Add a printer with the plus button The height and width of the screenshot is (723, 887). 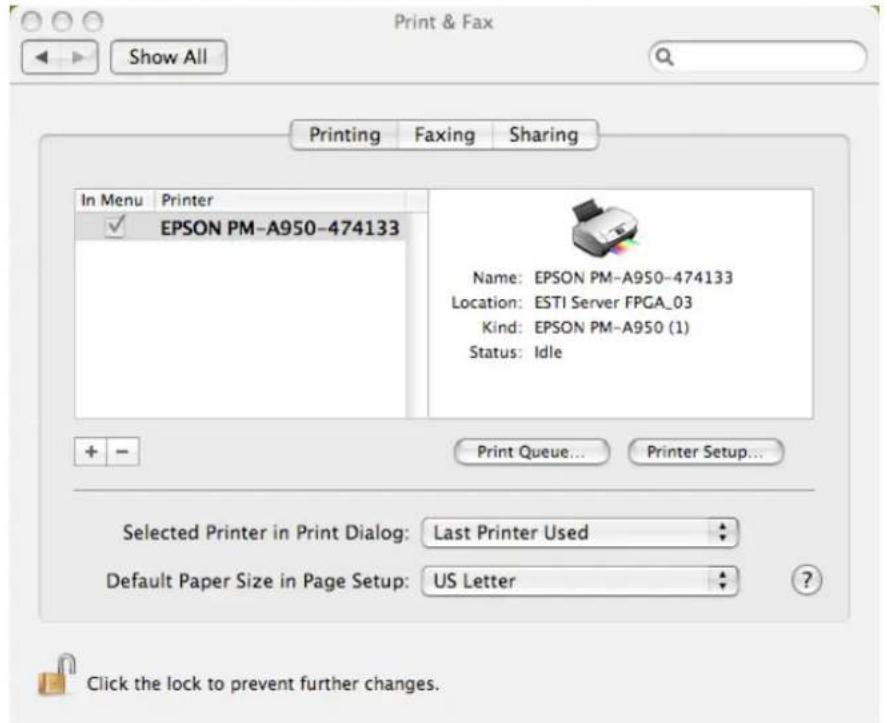tap(91, 451)
